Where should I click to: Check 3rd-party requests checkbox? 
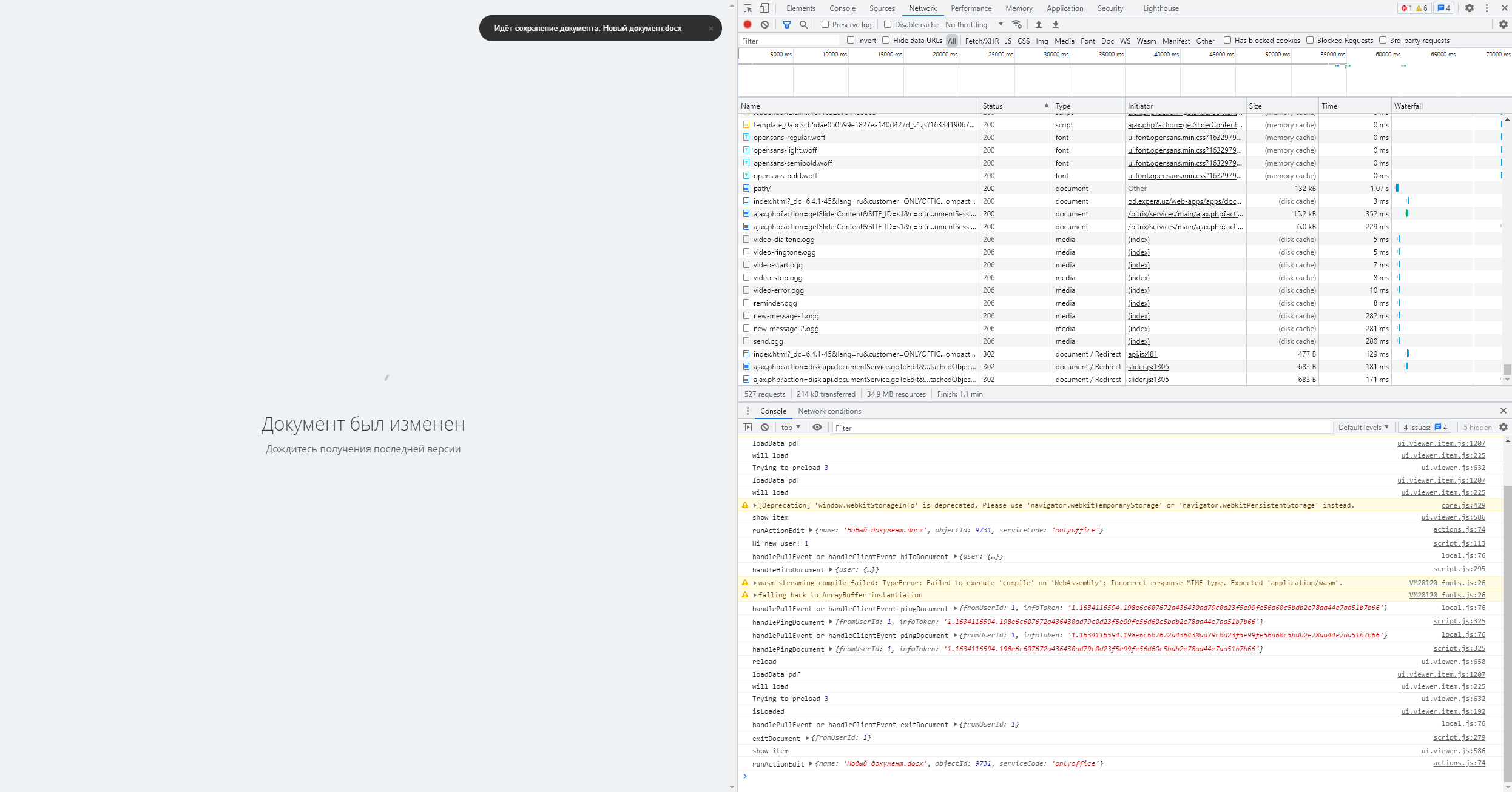point(1383,40)
